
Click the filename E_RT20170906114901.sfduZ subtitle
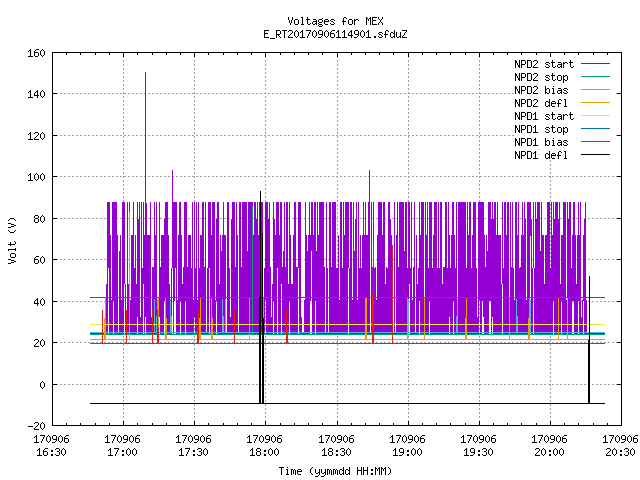[335, 34]
